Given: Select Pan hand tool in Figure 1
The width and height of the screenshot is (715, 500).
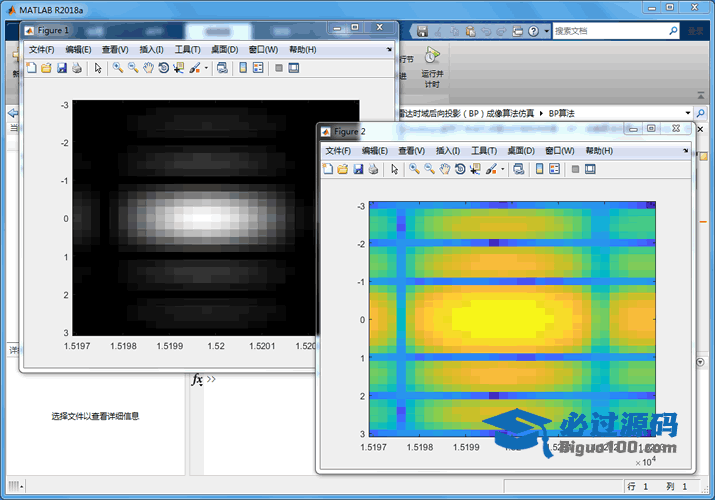Looking at the screenshot, I should pos(148,68).
